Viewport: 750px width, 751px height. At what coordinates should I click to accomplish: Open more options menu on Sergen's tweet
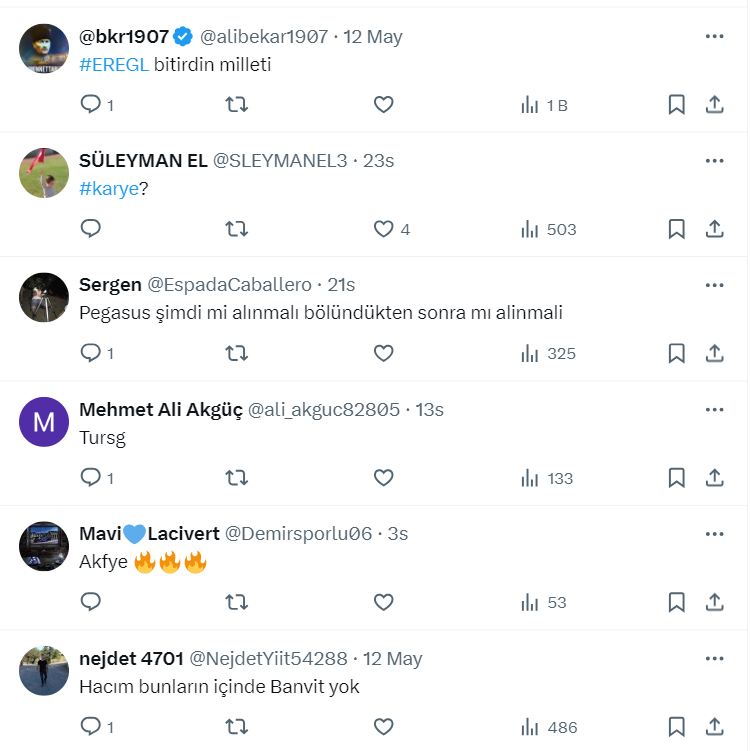pyautogui.click(x=714, y=285)
